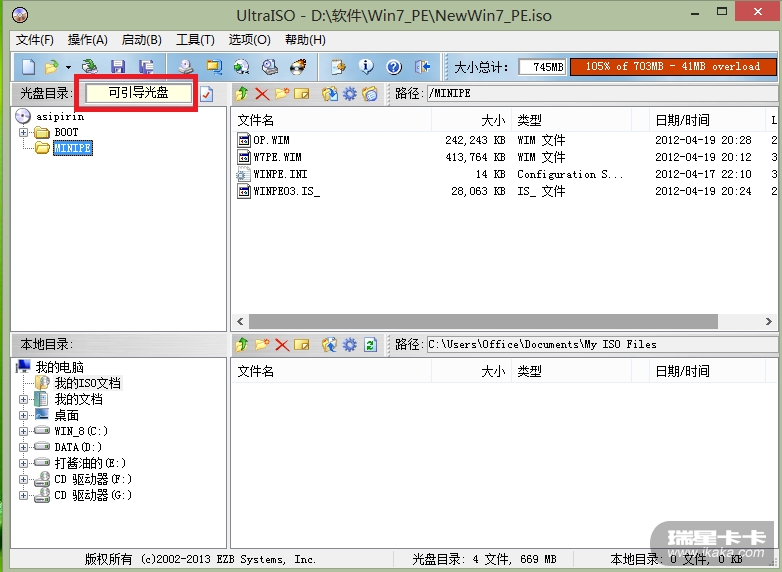Expand the 桌面 tree node
This screenshot has width=782, height=572.
[23, 415]
